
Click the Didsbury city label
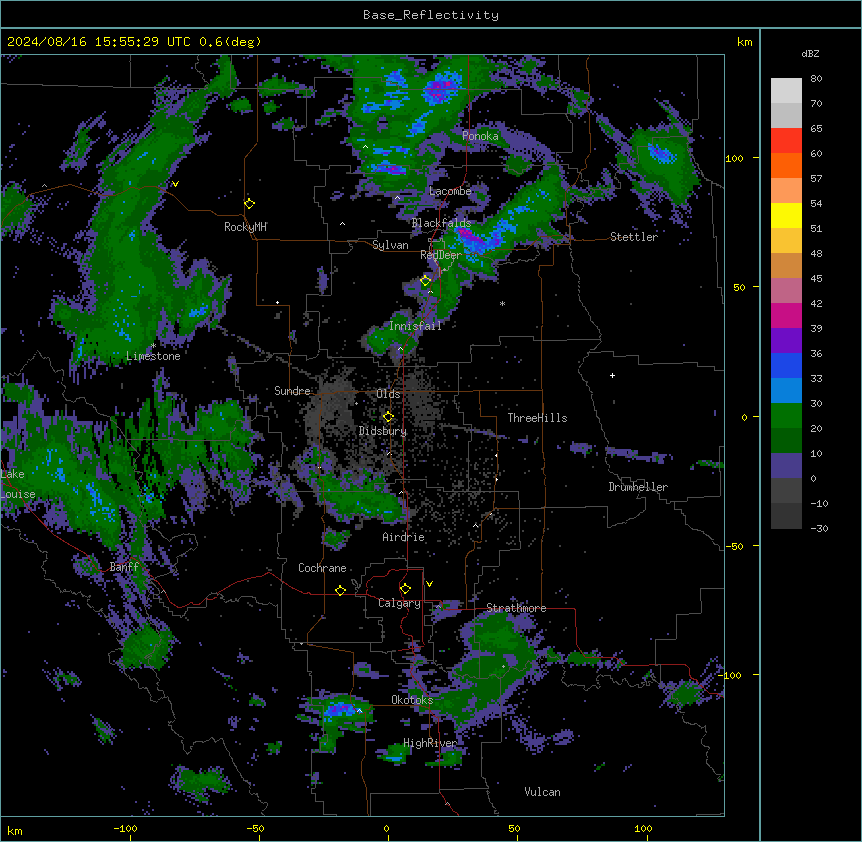coord(383,431)
